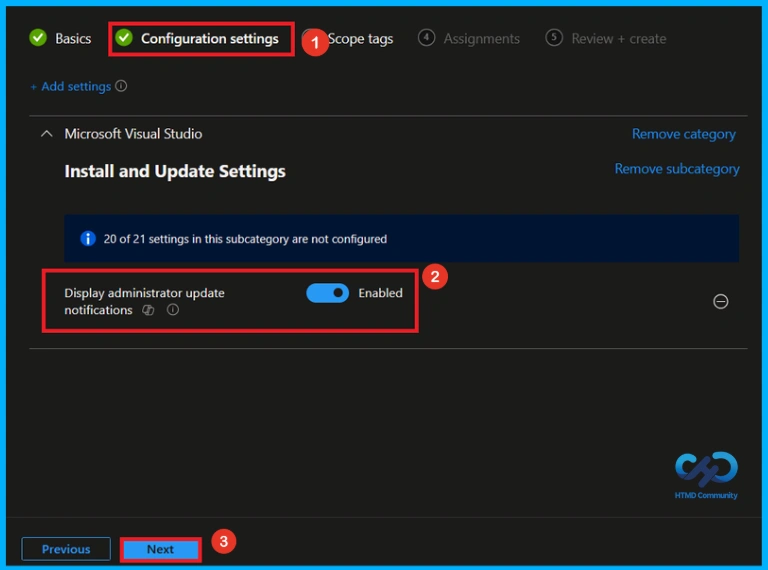Click the green checkmark beside Basics

38,38
